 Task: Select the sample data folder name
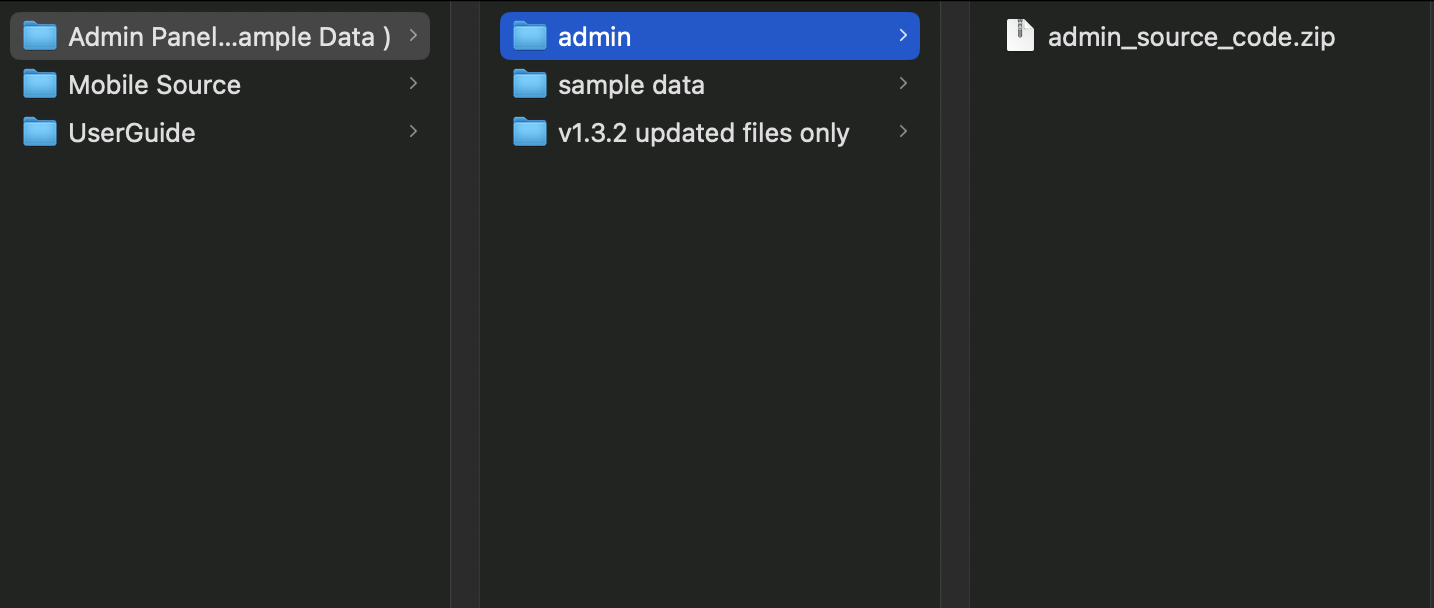(631, 85)
